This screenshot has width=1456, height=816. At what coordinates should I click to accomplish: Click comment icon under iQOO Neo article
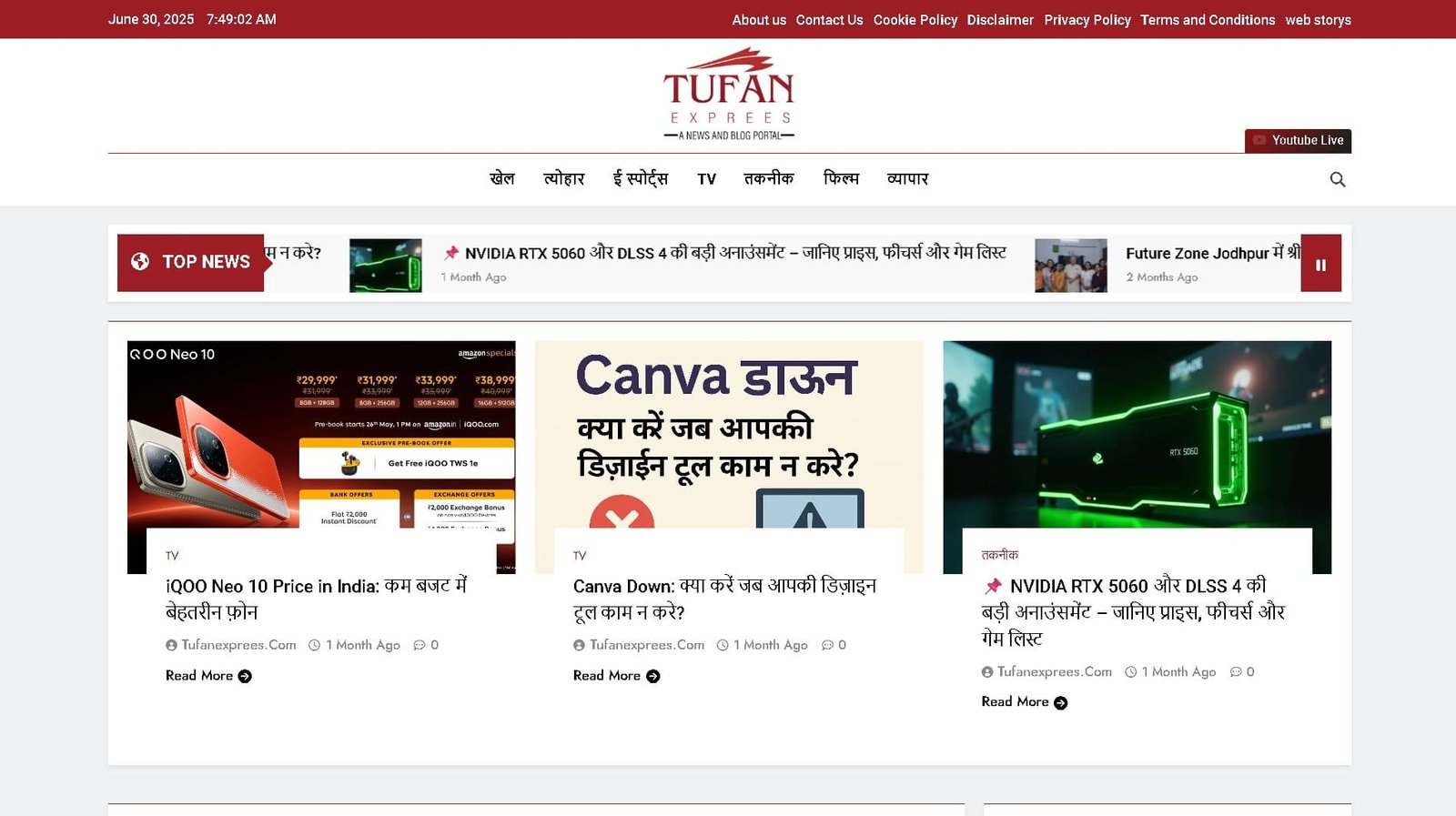pos(420,645)
